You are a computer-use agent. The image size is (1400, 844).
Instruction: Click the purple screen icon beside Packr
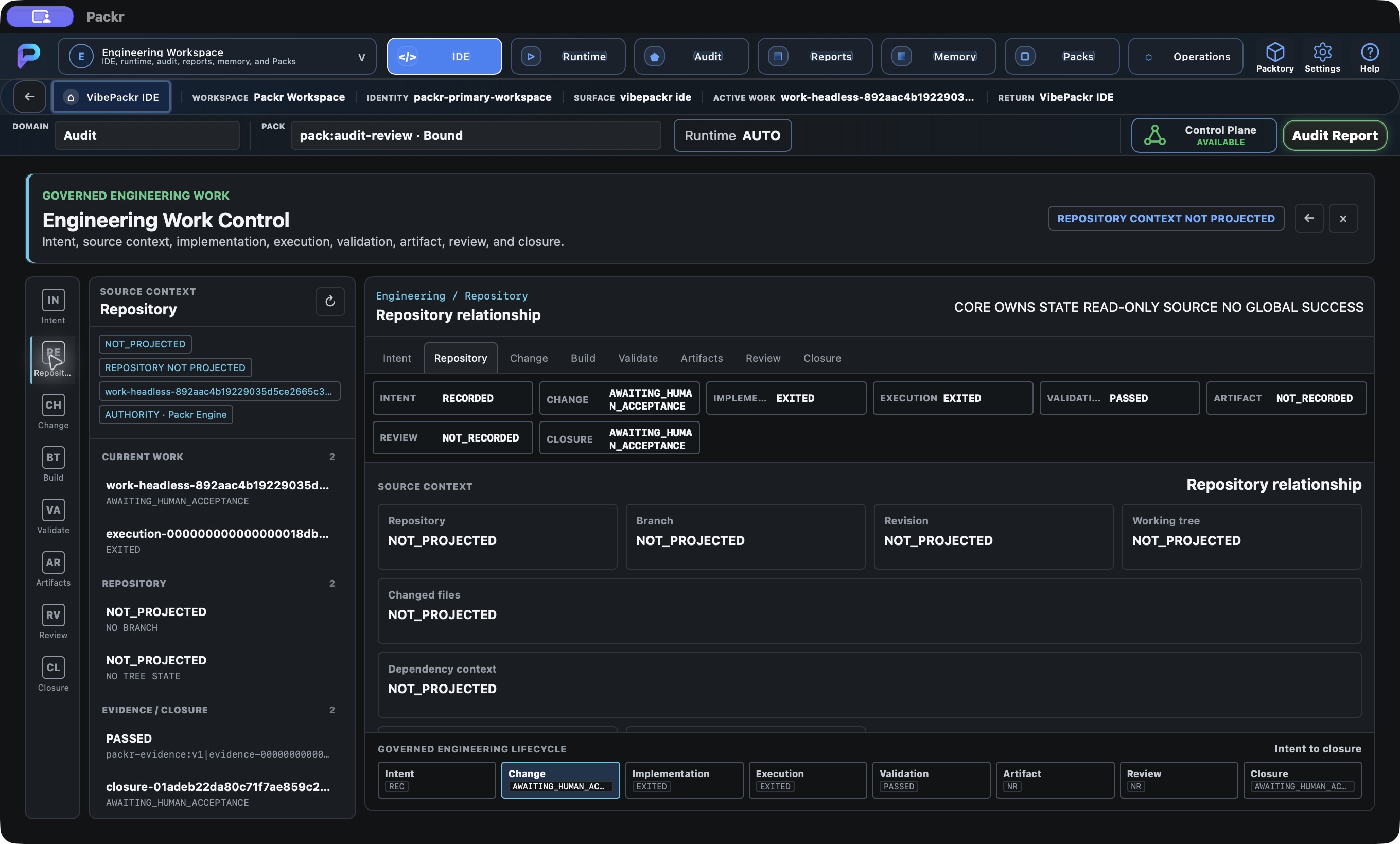[x=40, y=16]
